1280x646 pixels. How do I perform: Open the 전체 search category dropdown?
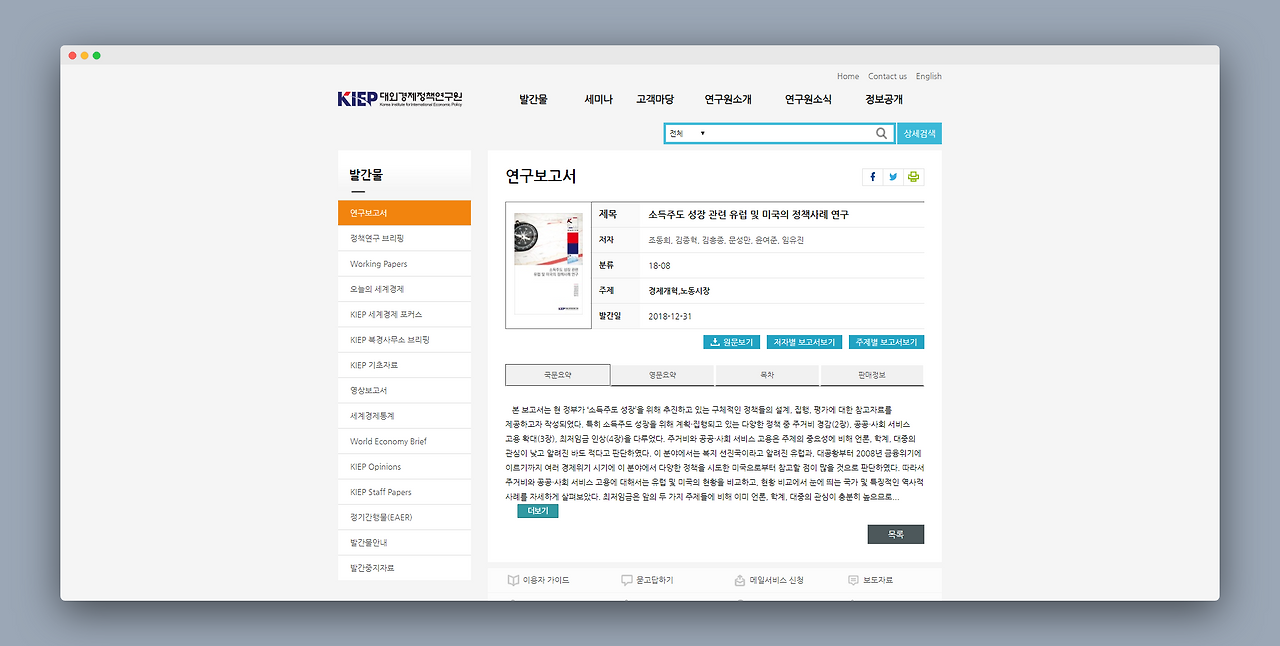click(x=687, y=133)
